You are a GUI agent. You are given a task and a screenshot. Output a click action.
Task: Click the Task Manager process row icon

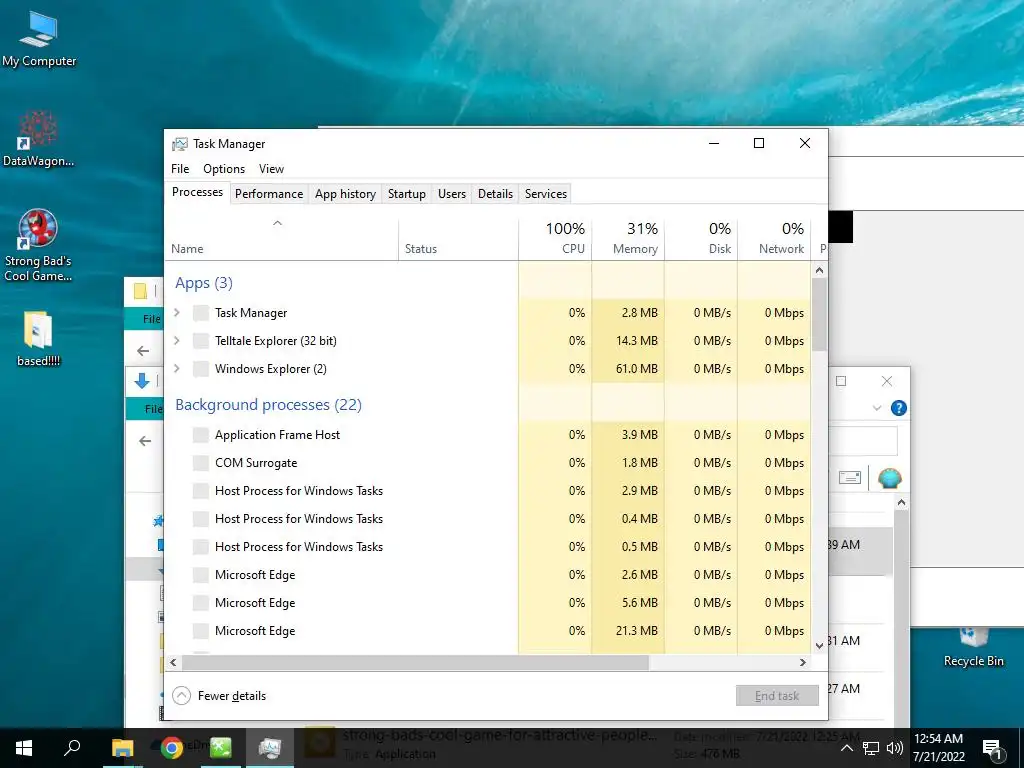pos(200,313)
